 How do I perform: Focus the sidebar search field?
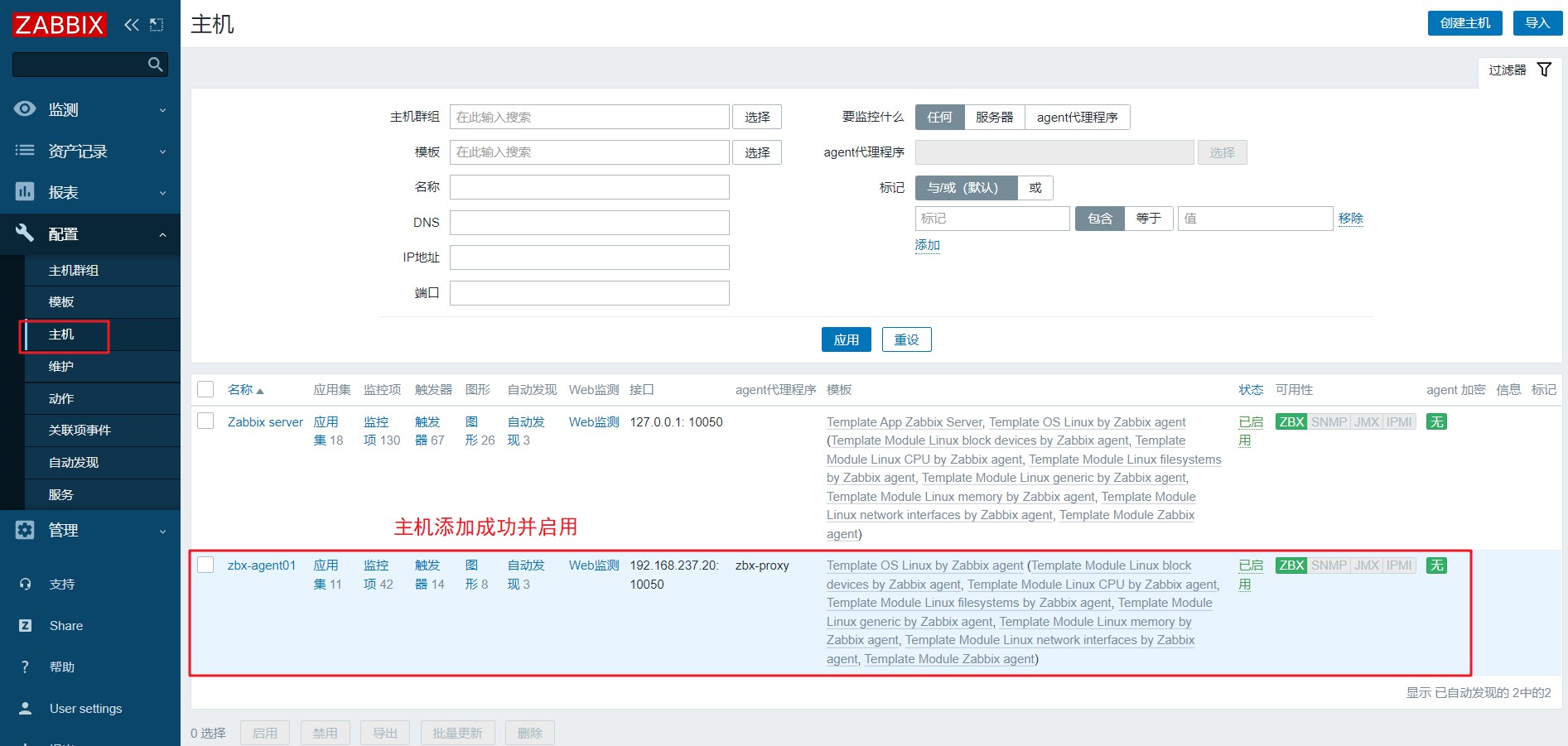point(90,65)
